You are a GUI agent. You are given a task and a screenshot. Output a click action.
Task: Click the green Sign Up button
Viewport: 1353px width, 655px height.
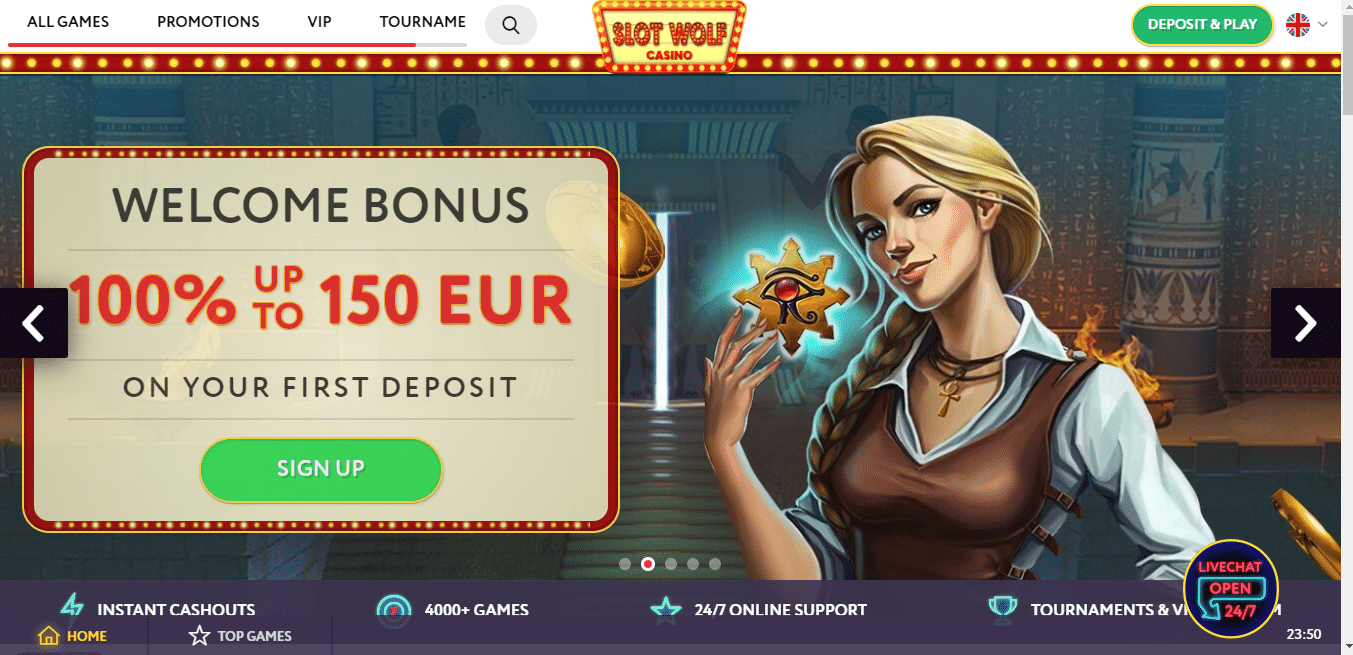tap(321, 469)
